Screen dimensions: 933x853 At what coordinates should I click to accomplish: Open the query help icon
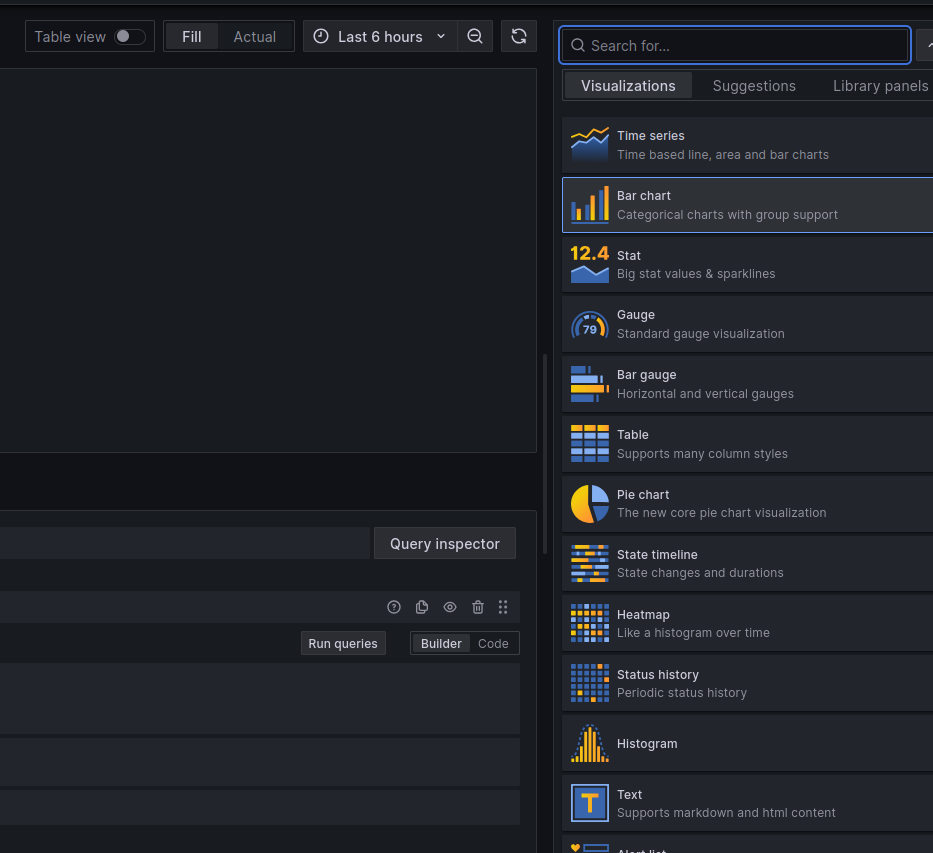[394, 607]
